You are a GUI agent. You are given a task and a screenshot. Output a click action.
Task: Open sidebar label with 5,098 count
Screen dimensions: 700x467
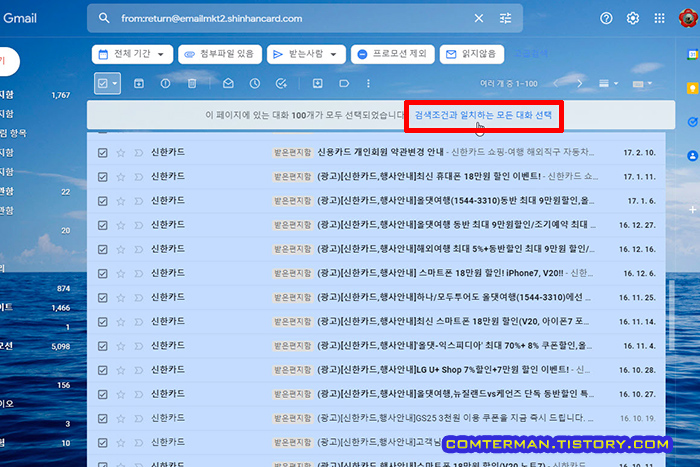pos(36,346)
